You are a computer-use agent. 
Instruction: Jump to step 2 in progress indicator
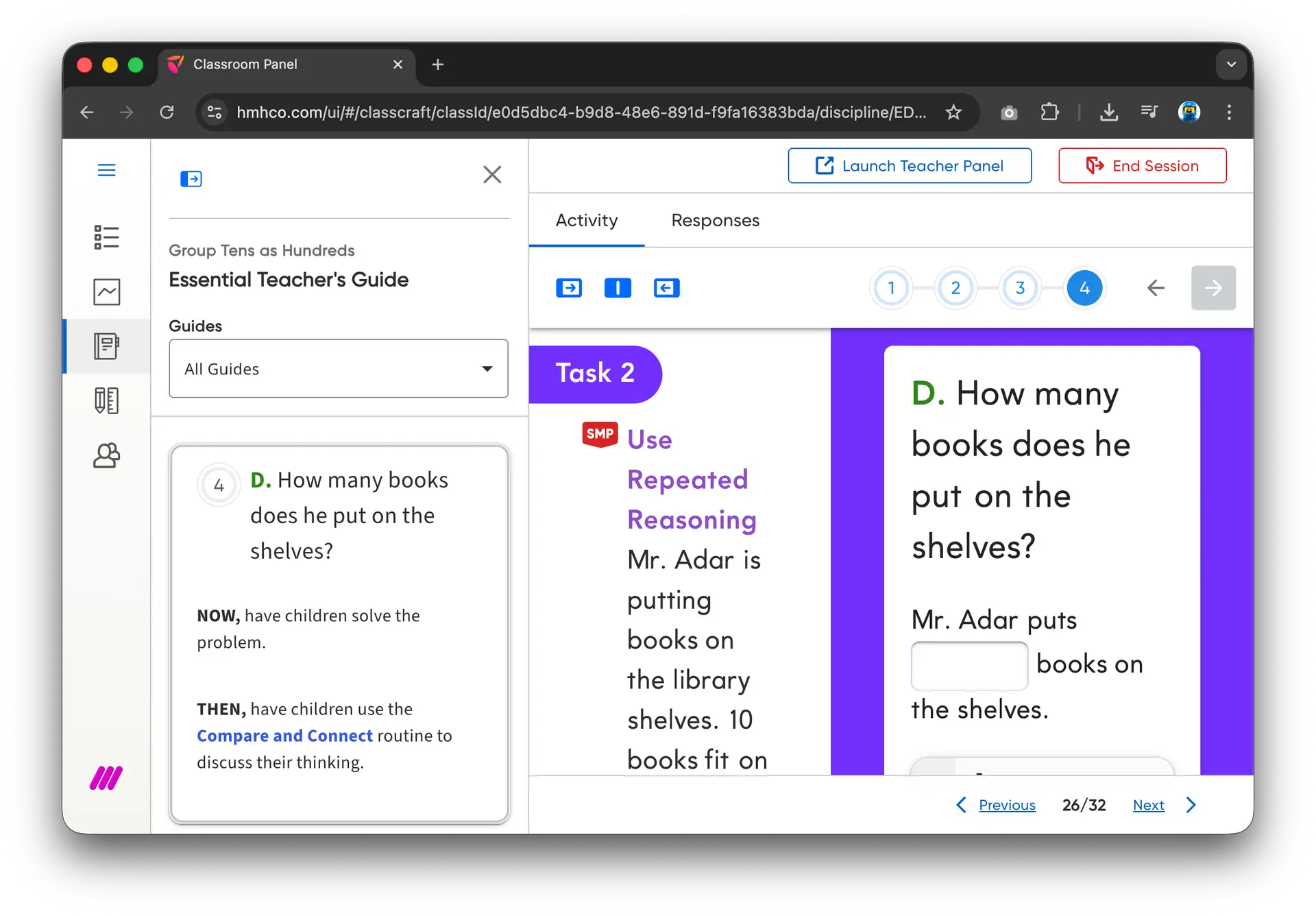pos(955,288)
